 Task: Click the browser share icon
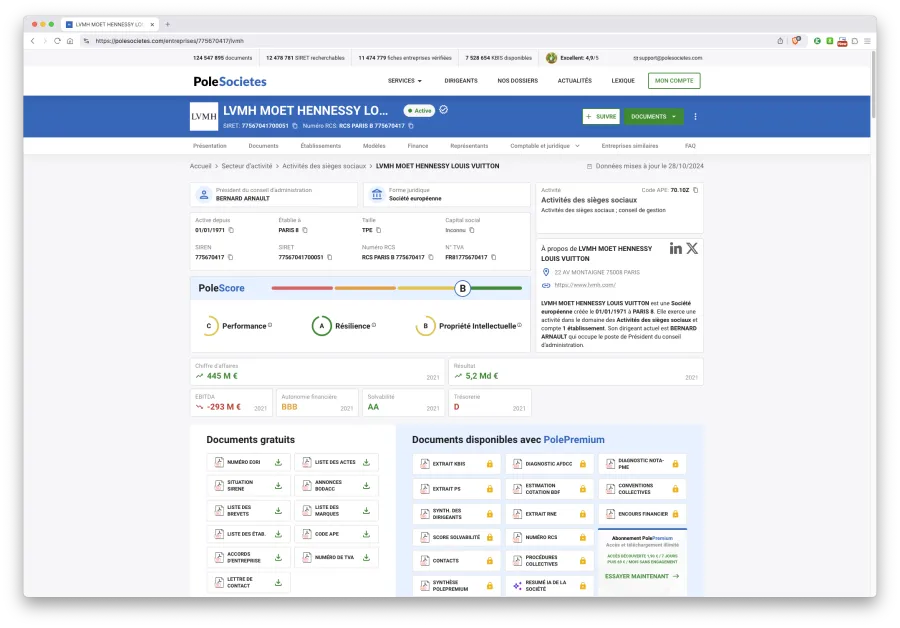tap(780, 41)
